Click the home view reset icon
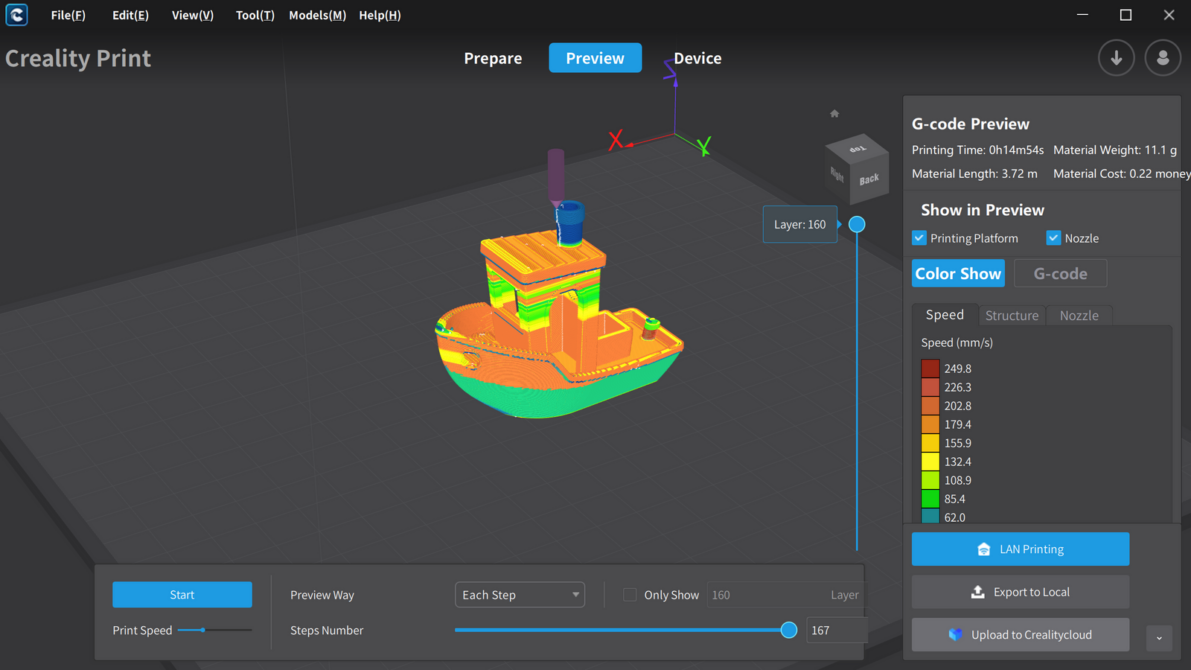1191x670 pixels. tap(835, 113)
